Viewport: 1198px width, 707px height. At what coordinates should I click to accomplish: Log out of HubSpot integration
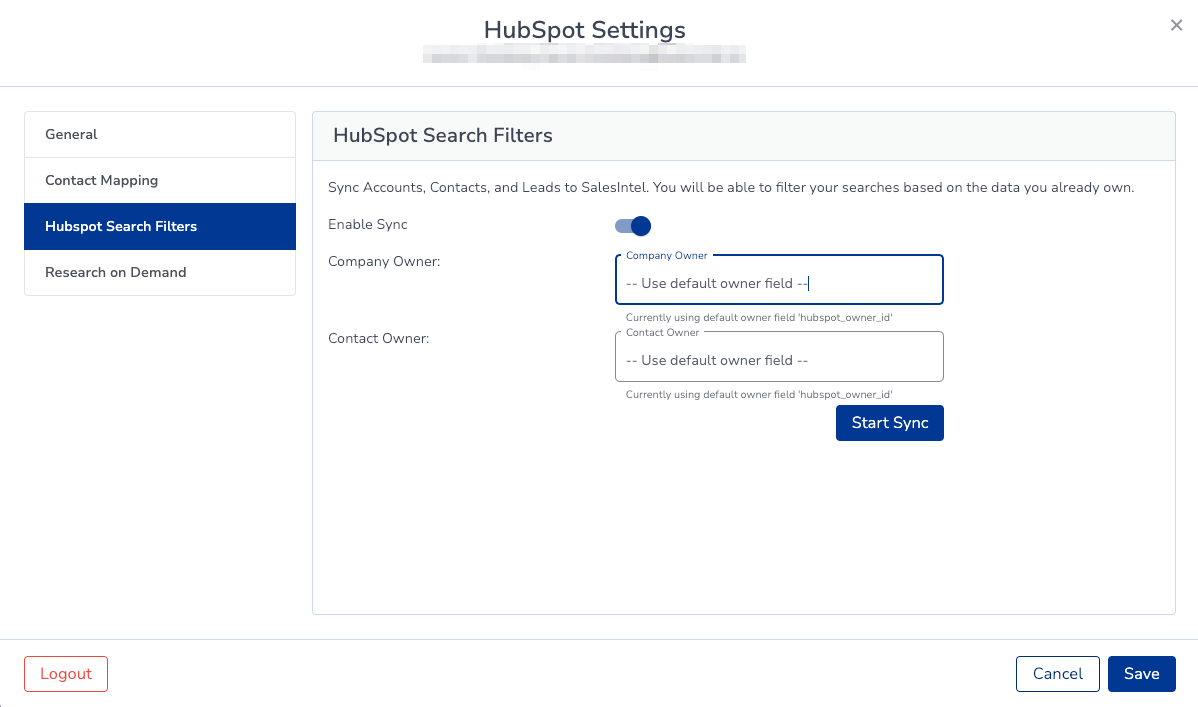coord(66,673)
